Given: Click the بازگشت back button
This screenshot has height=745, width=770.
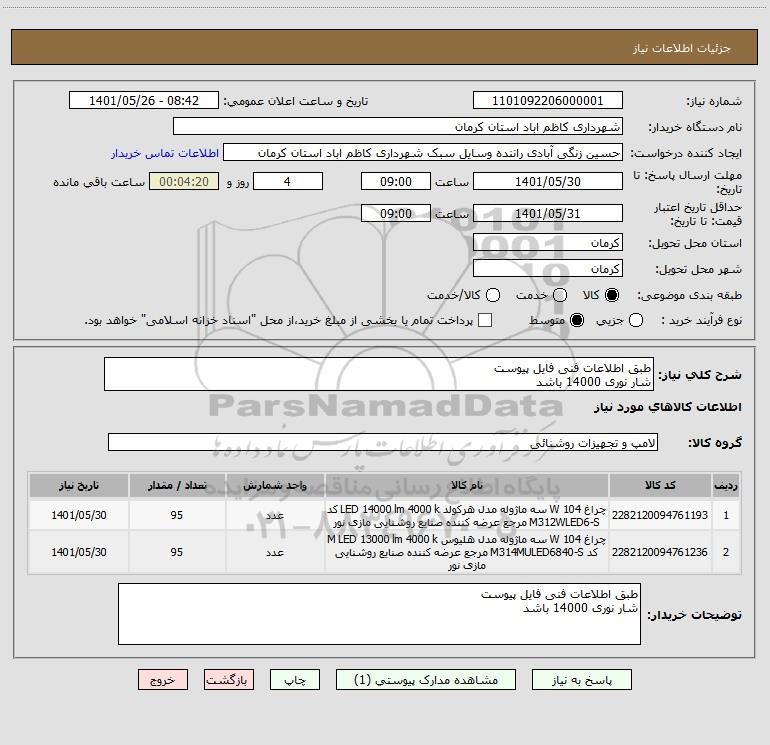Looking at the screenshot, I should tap(229, 680).
